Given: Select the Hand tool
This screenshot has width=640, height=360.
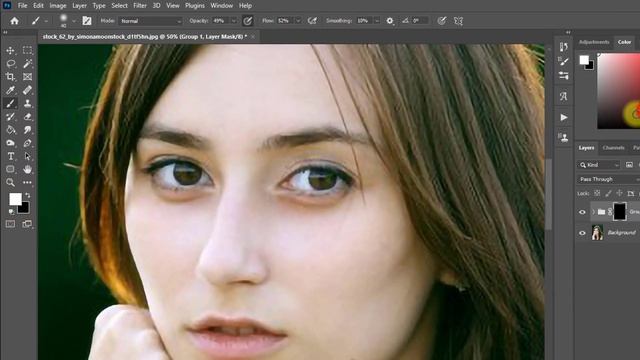Looking at the screenshot, I should (27, 169).
